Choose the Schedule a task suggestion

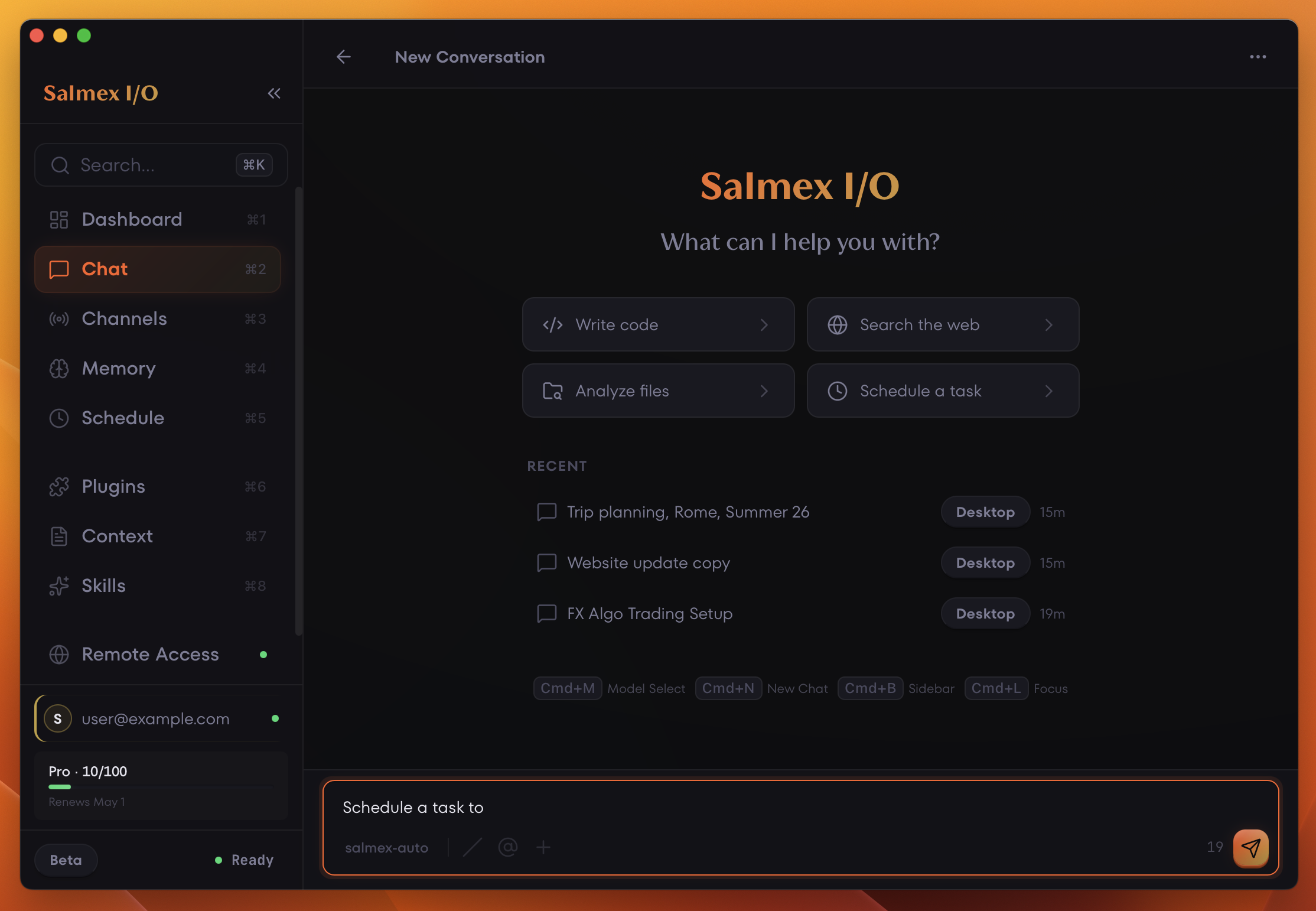pyautogui.click(x=943, y=391)
